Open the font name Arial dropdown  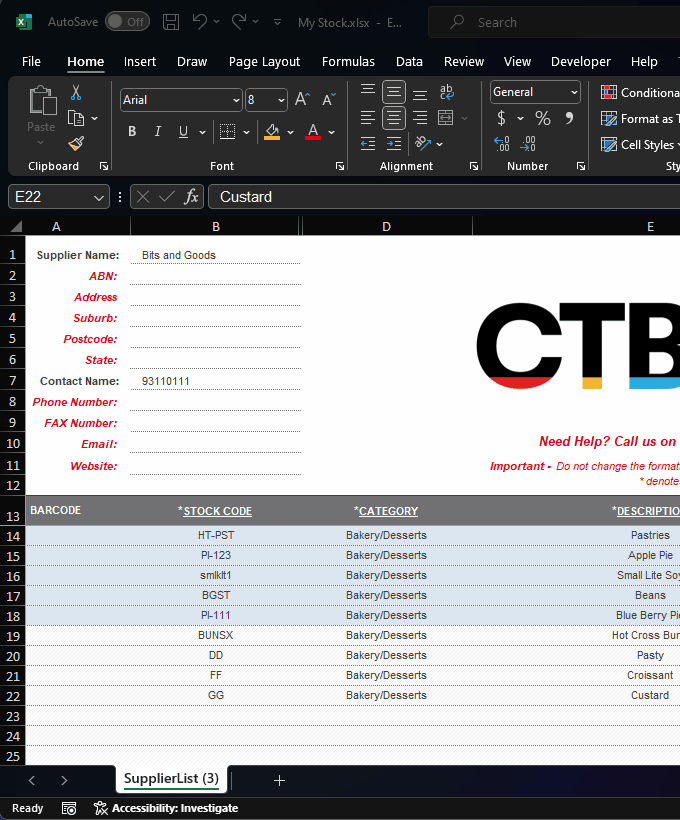coord(236,100)
